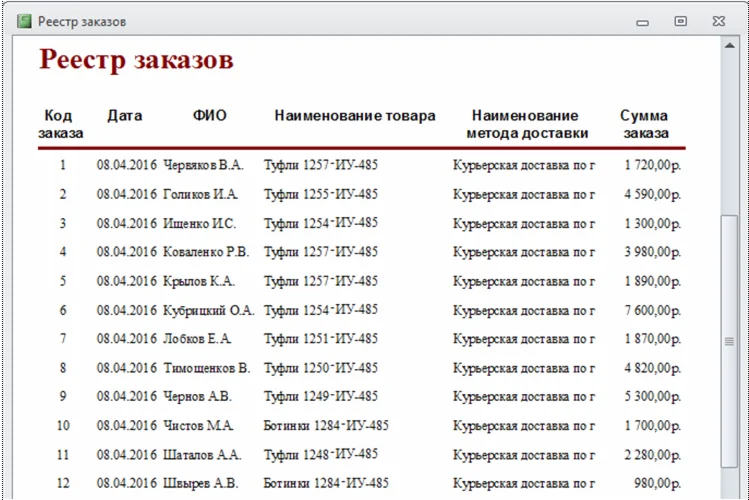The height and width of the screenshot is (500, 749).
Task: Click order amount 4 820,00р.
Action: point(653,368)
